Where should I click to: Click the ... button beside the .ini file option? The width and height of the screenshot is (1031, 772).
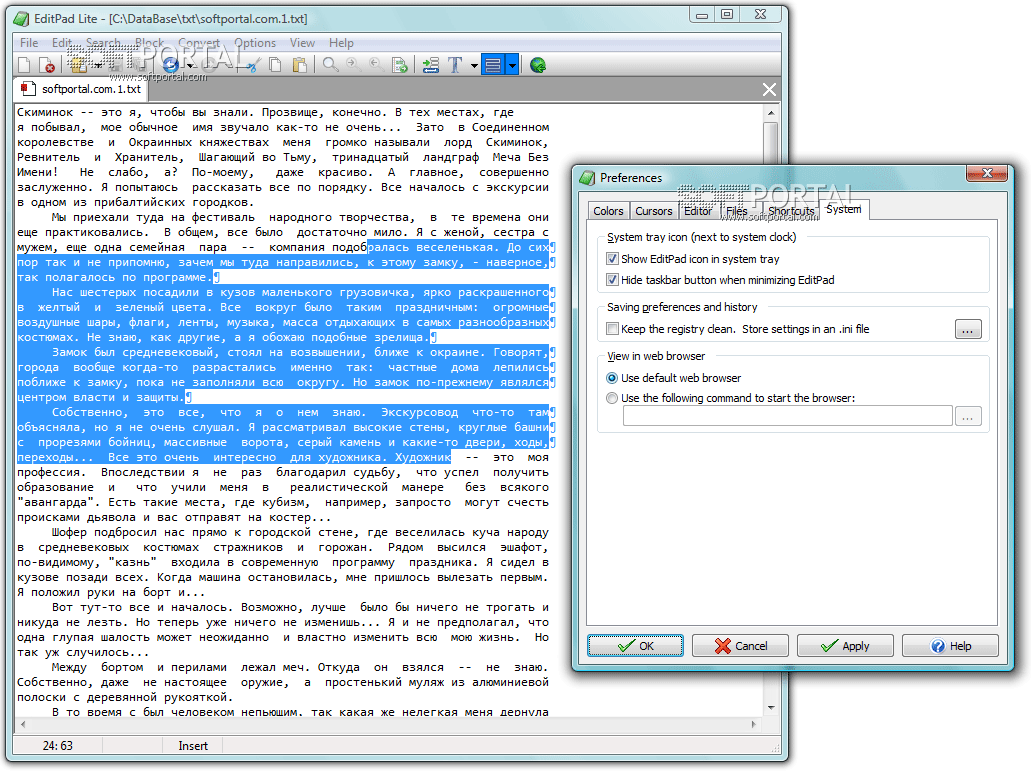968,329
